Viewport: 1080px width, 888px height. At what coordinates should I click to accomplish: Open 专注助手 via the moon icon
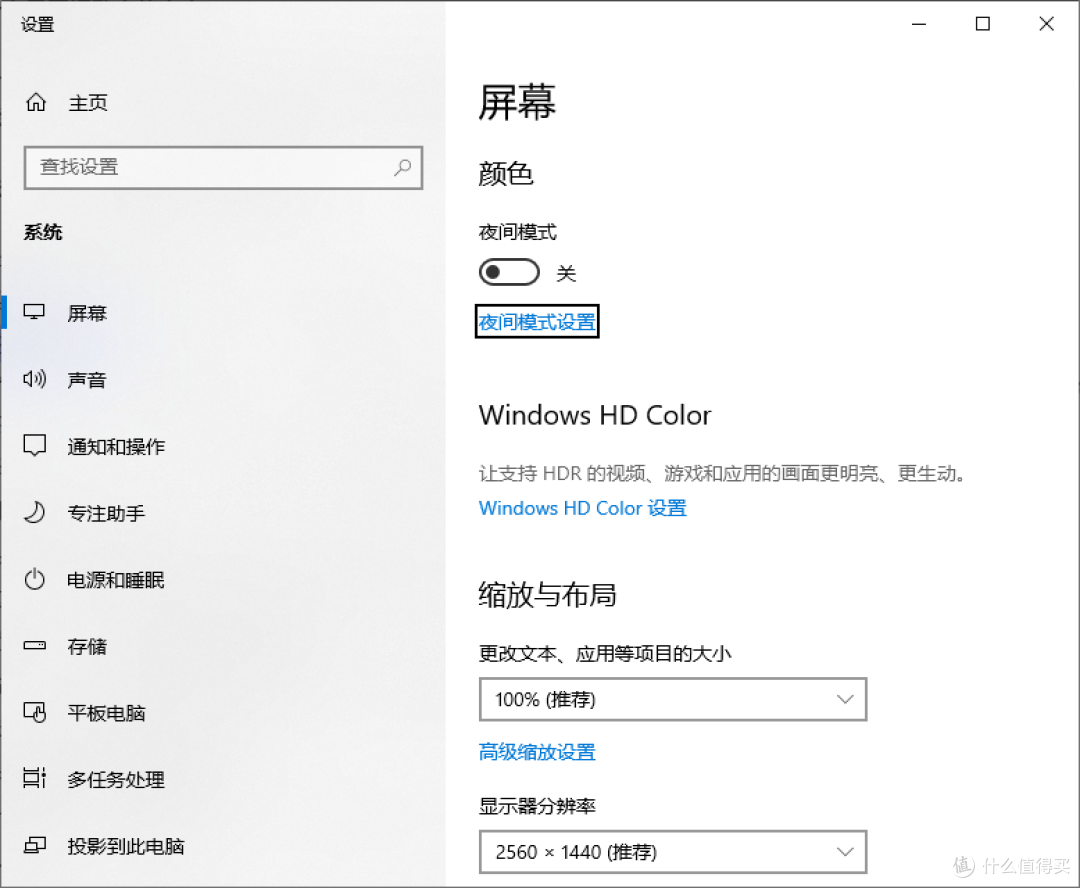pos(34,513)
